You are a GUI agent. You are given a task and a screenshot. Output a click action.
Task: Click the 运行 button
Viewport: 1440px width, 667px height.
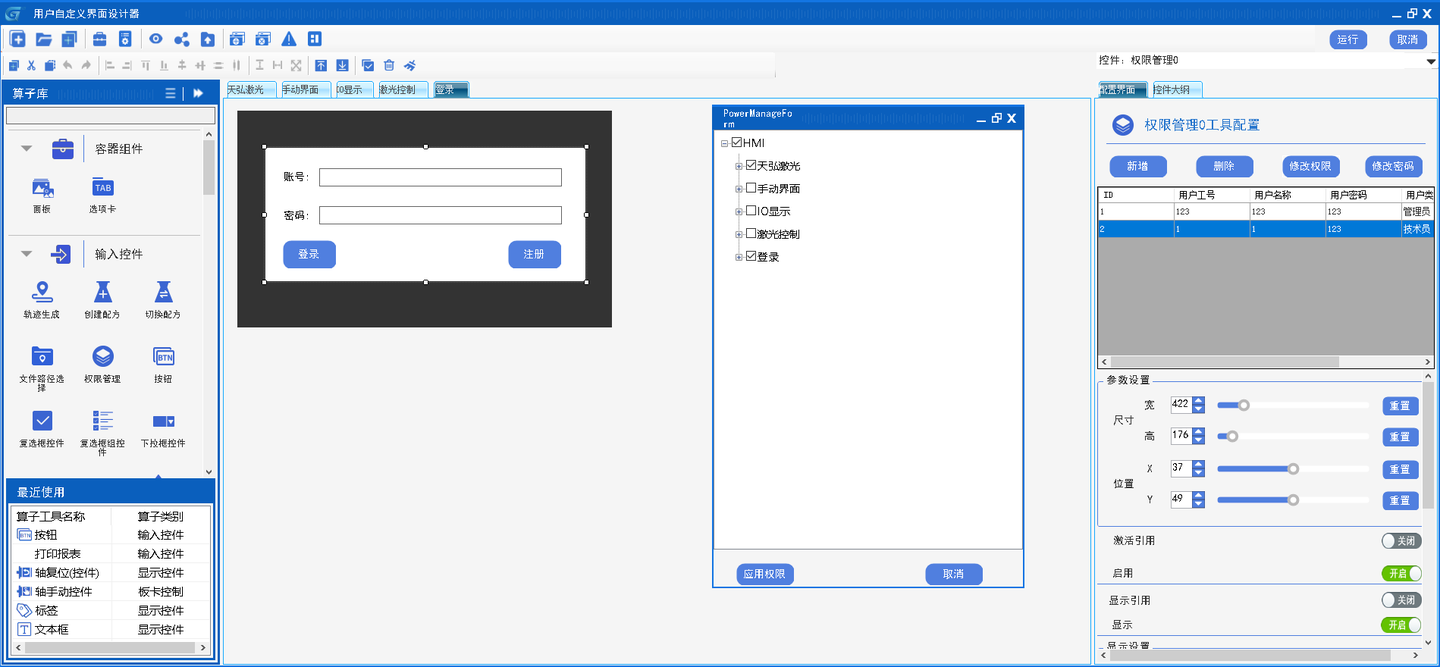[x=1348, y=39]
